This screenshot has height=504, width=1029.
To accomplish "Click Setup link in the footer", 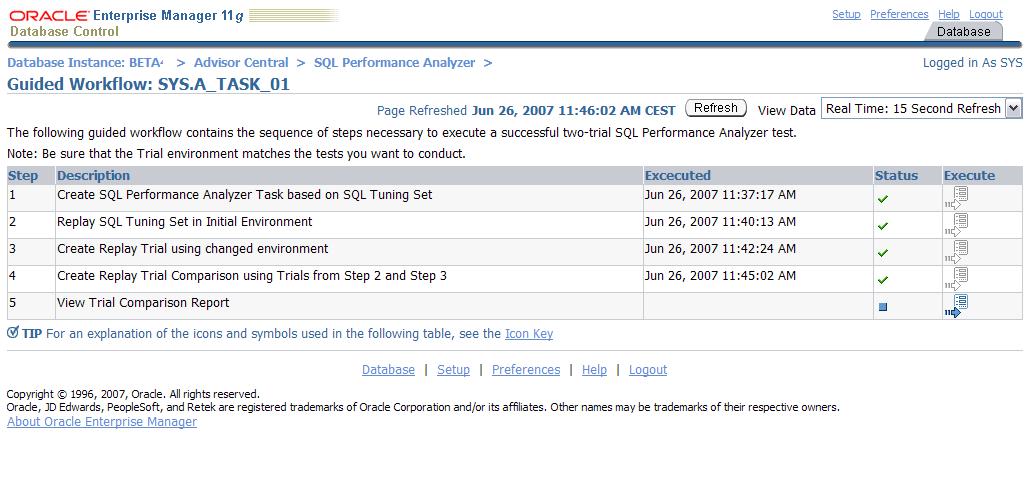I will pyautogui.click(x=453, y=370).
